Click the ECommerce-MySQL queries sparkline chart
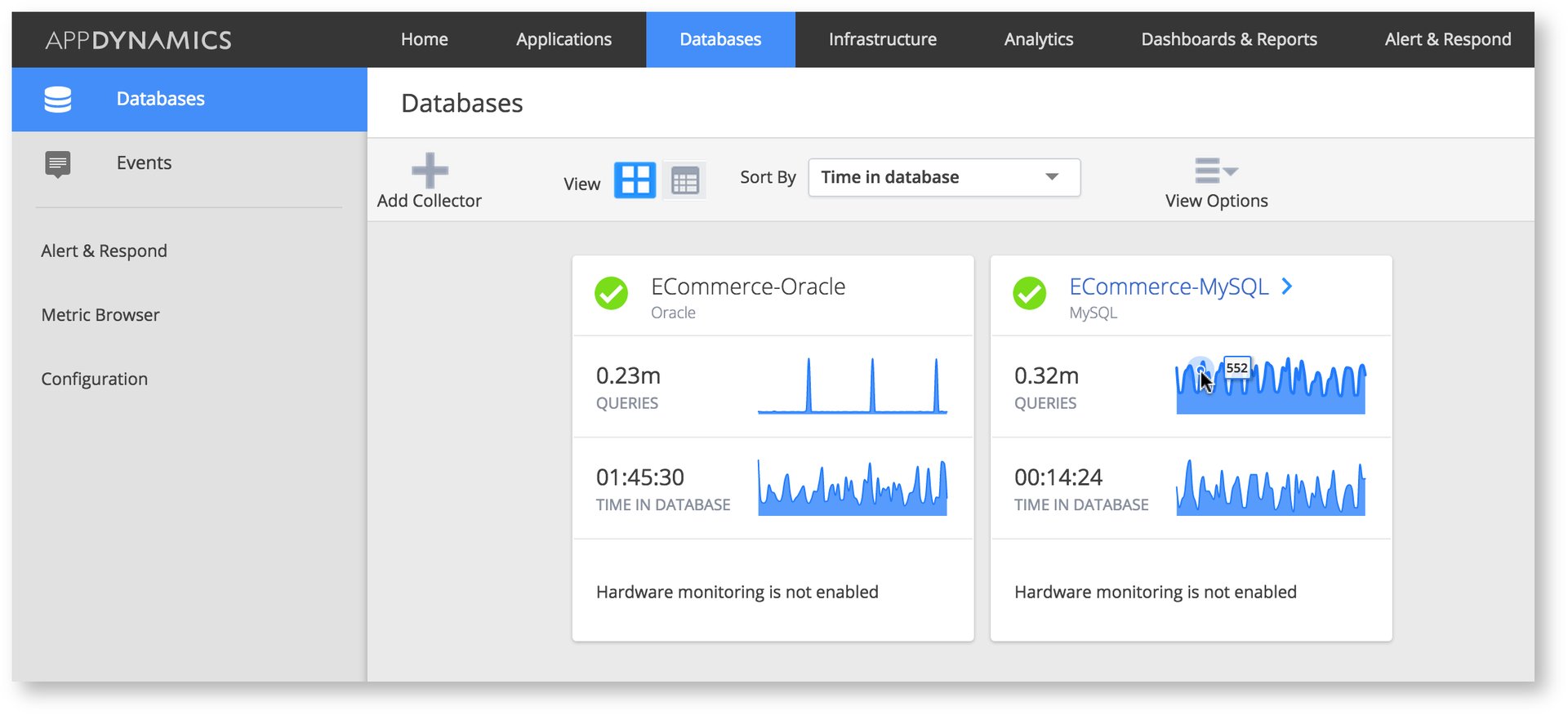 point(1270,385)
